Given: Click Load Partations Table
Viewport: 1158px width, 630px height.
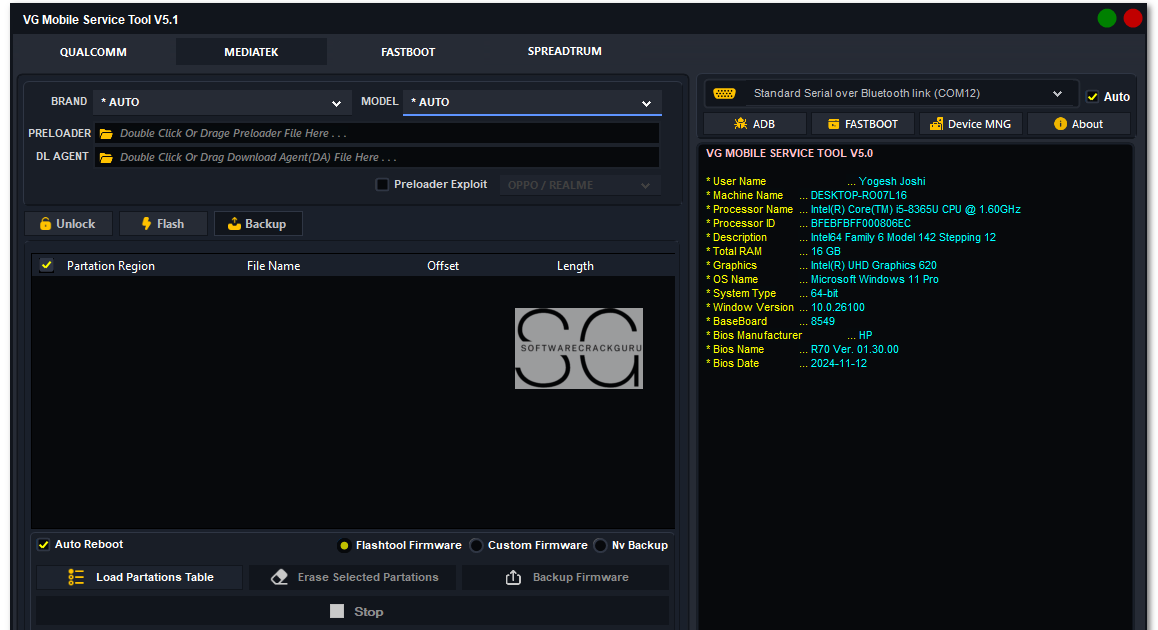Looking at the screenshot, I should coord(140,578).
